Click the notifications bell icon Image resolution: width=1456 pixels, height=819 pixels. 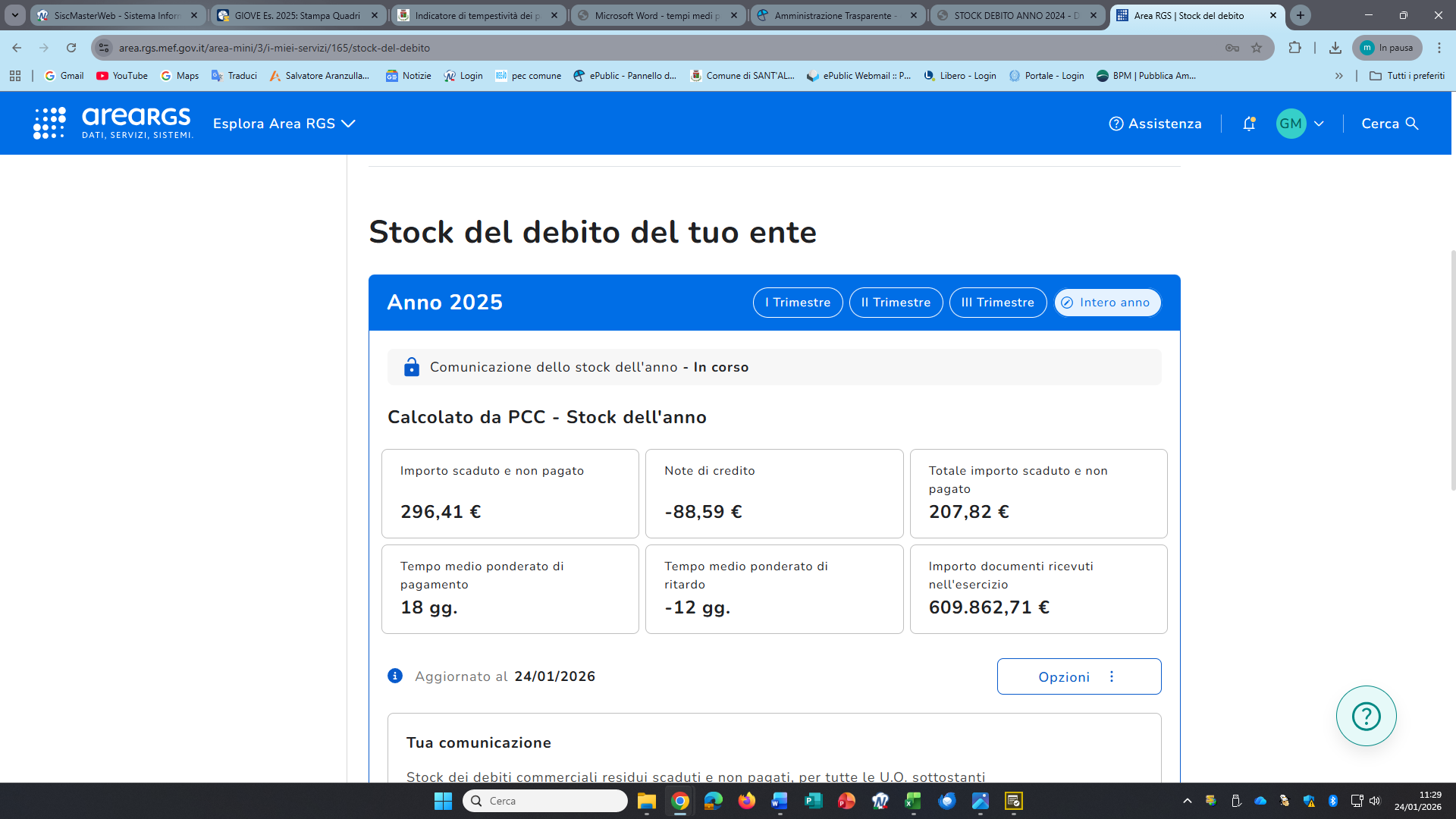(1249, 124)
